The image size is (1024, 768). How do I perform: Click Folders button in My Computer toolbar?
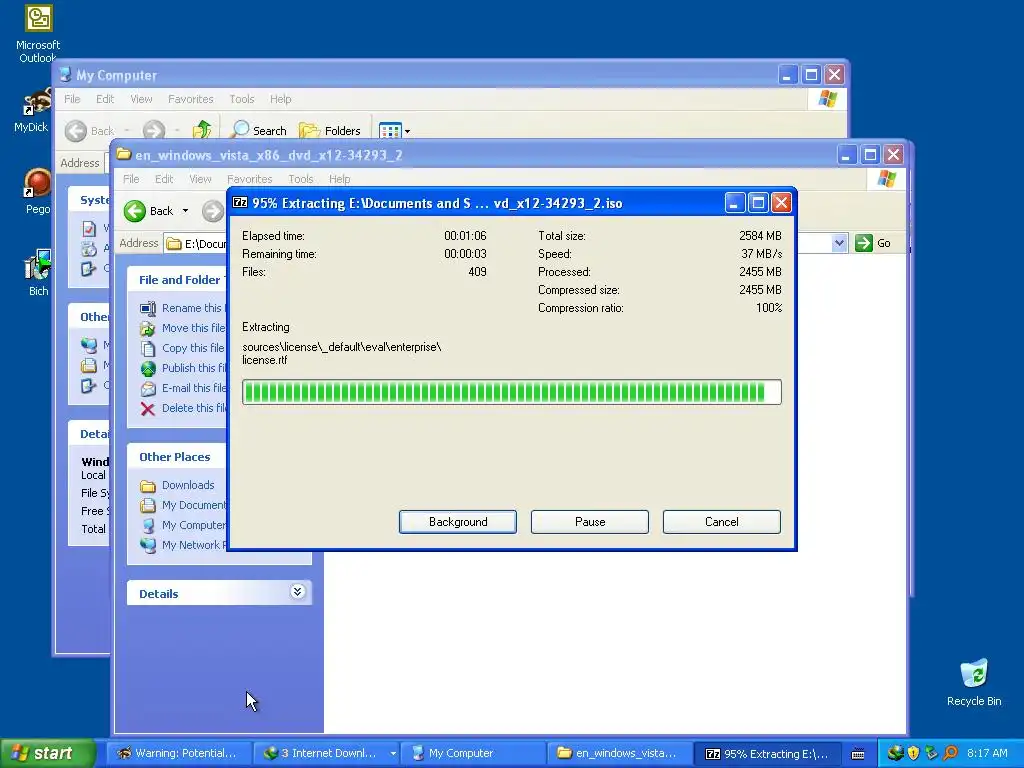(x=330, y=131)
